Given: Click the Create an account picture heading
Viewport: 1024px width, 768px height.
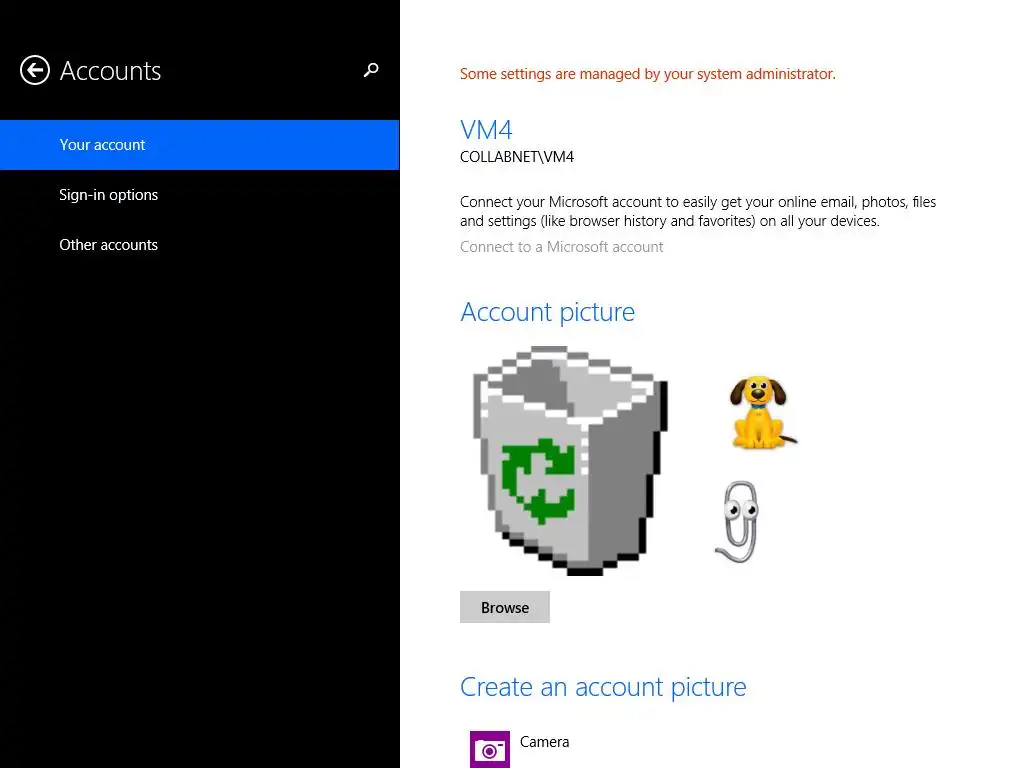Looking at the screenshot, I should 603,687.
